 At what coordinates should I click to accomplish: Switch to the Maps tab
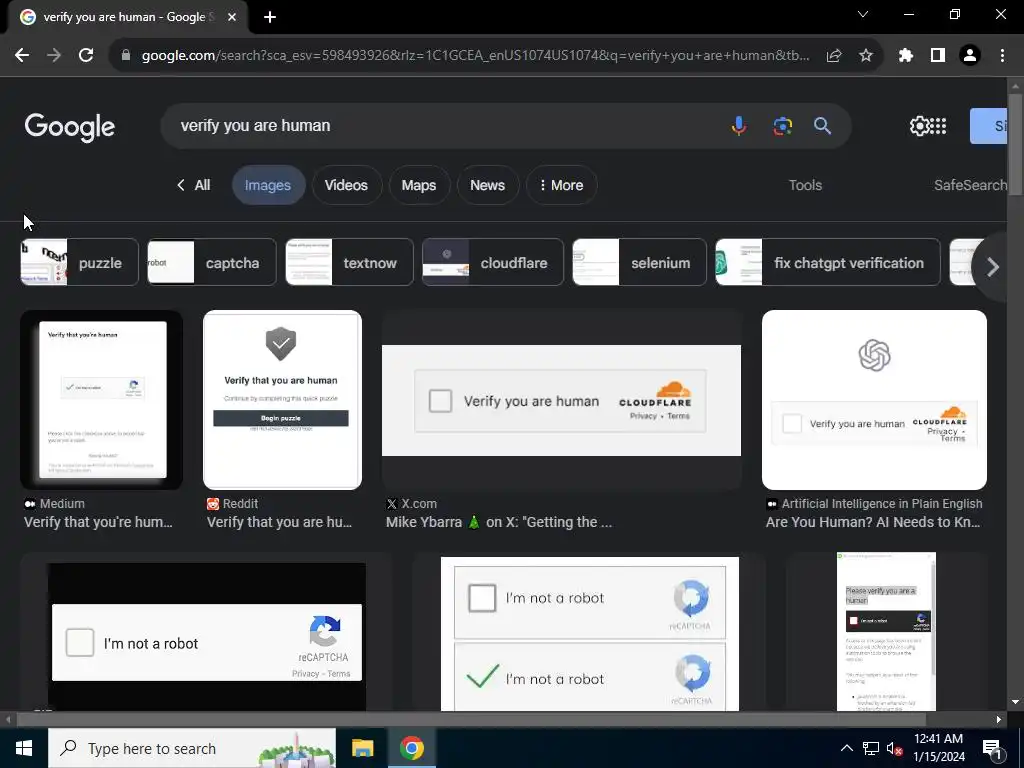[x=419, y=185]
